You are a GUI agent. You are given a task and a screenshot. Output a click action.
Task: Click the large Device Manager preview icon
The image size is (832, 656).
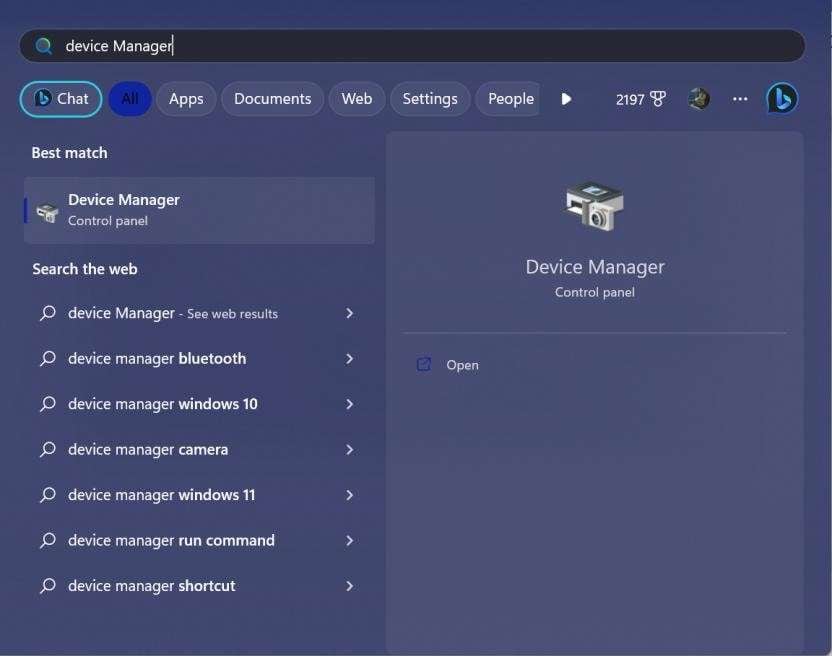tap(595, 206)
